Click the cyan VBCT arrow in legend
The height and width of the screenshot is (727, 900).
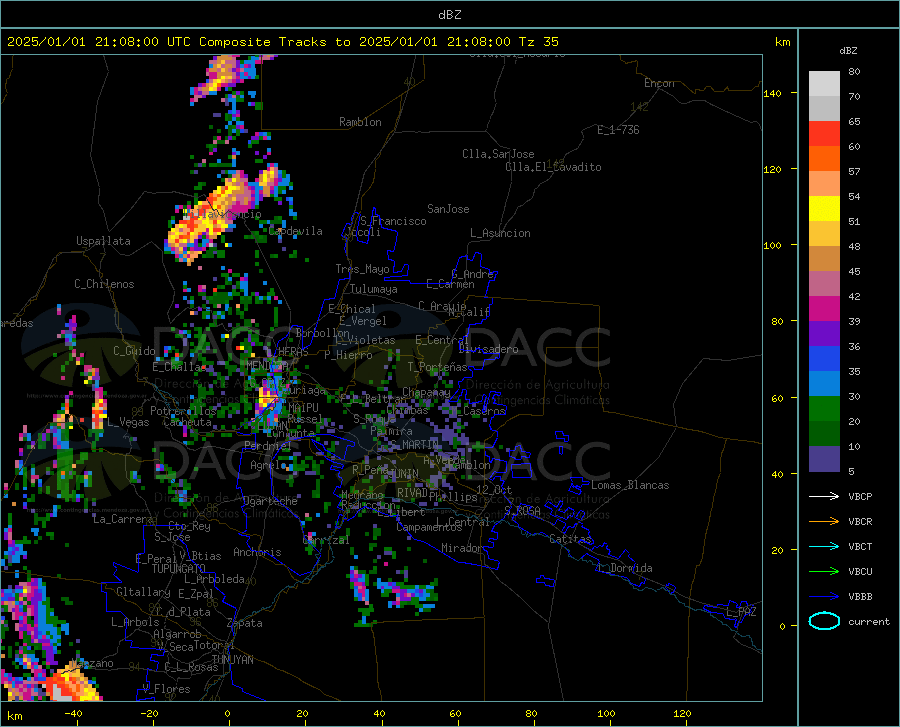(x=824, y=546)
